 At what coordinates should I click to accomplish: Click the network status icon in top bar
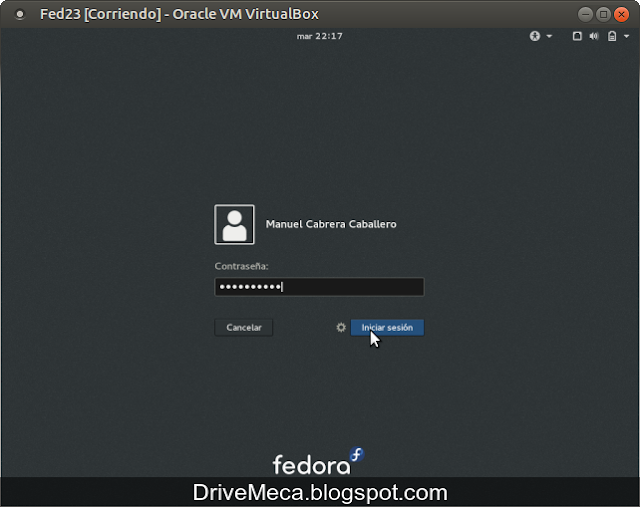pyautogui.click(x=577, y=36)
